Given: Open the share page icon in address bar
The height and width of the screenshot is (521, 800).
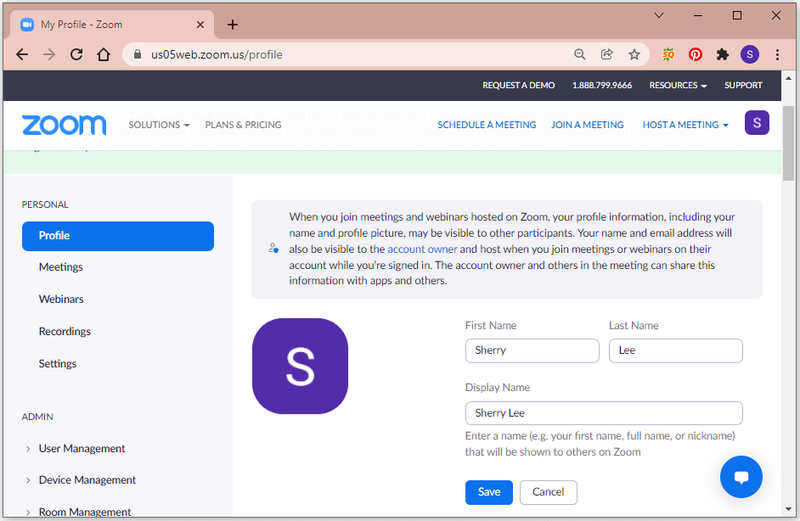Looking at the screenshot, I should (607, 55).
